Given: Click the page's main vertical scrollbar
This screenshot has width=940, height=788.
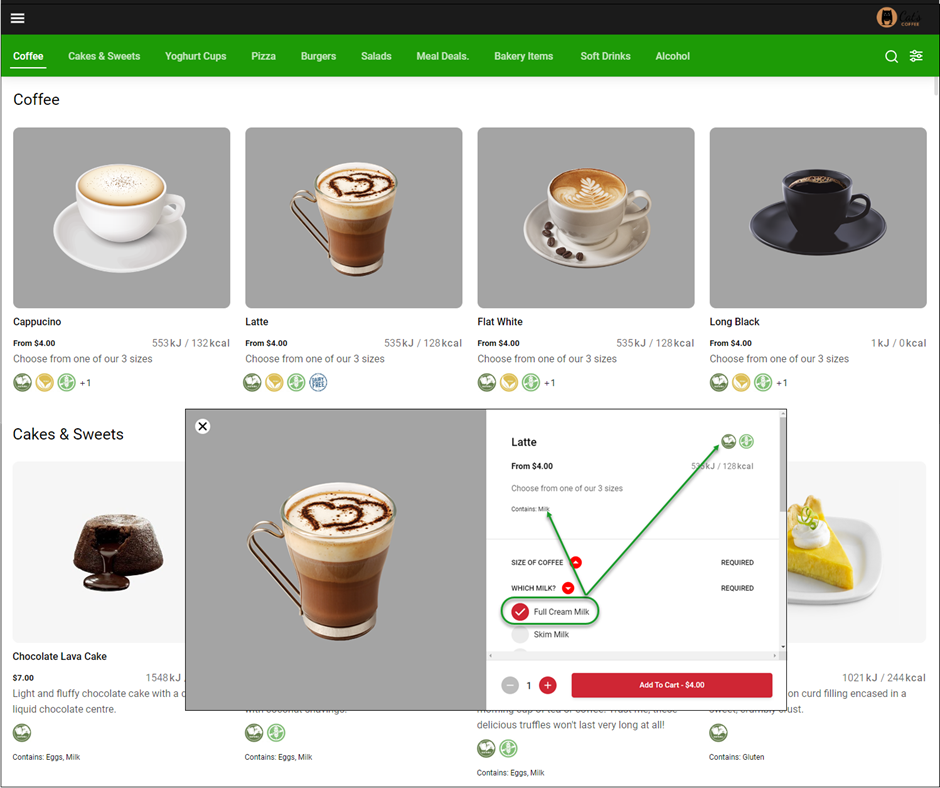Looking at the screenshot, I should [x=936, y=85].
